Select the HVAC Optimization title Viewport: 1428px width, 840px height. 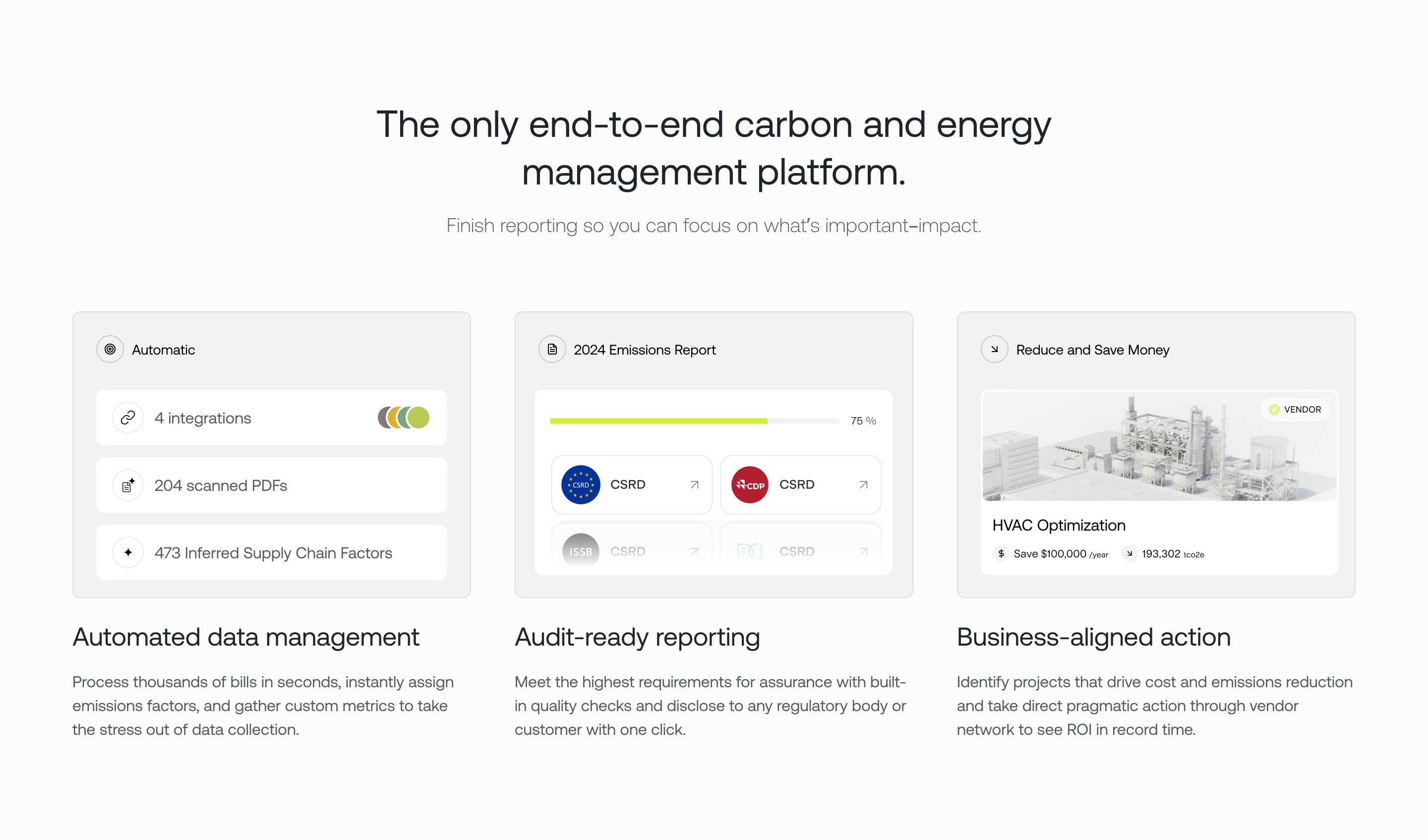[1059, 526]
